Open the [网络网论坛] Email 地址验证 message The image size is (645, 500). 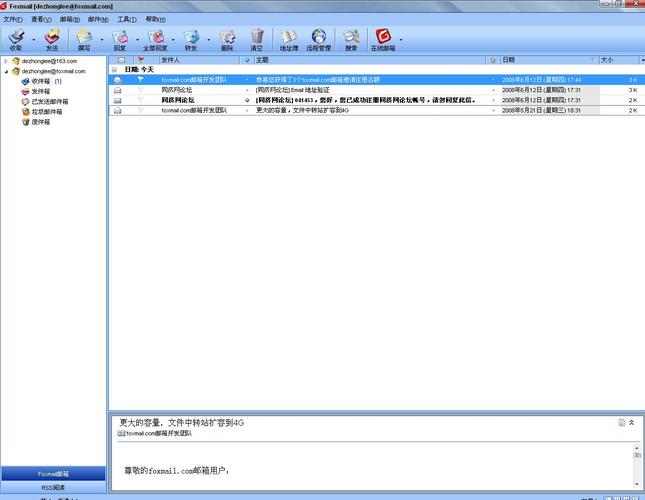[x=376, y=90]
